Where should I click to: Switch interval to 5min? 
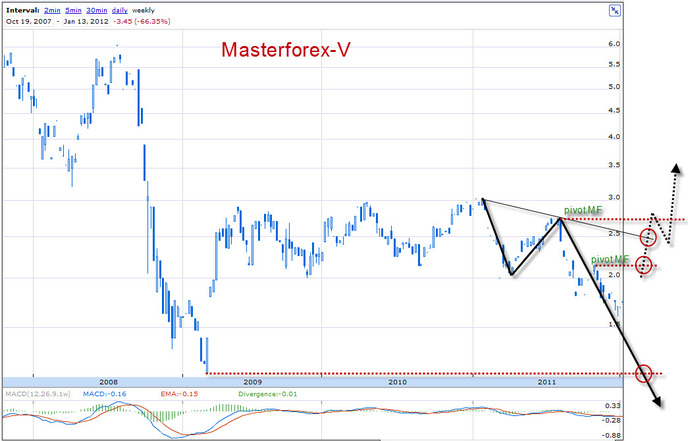[x=73, y=10]
